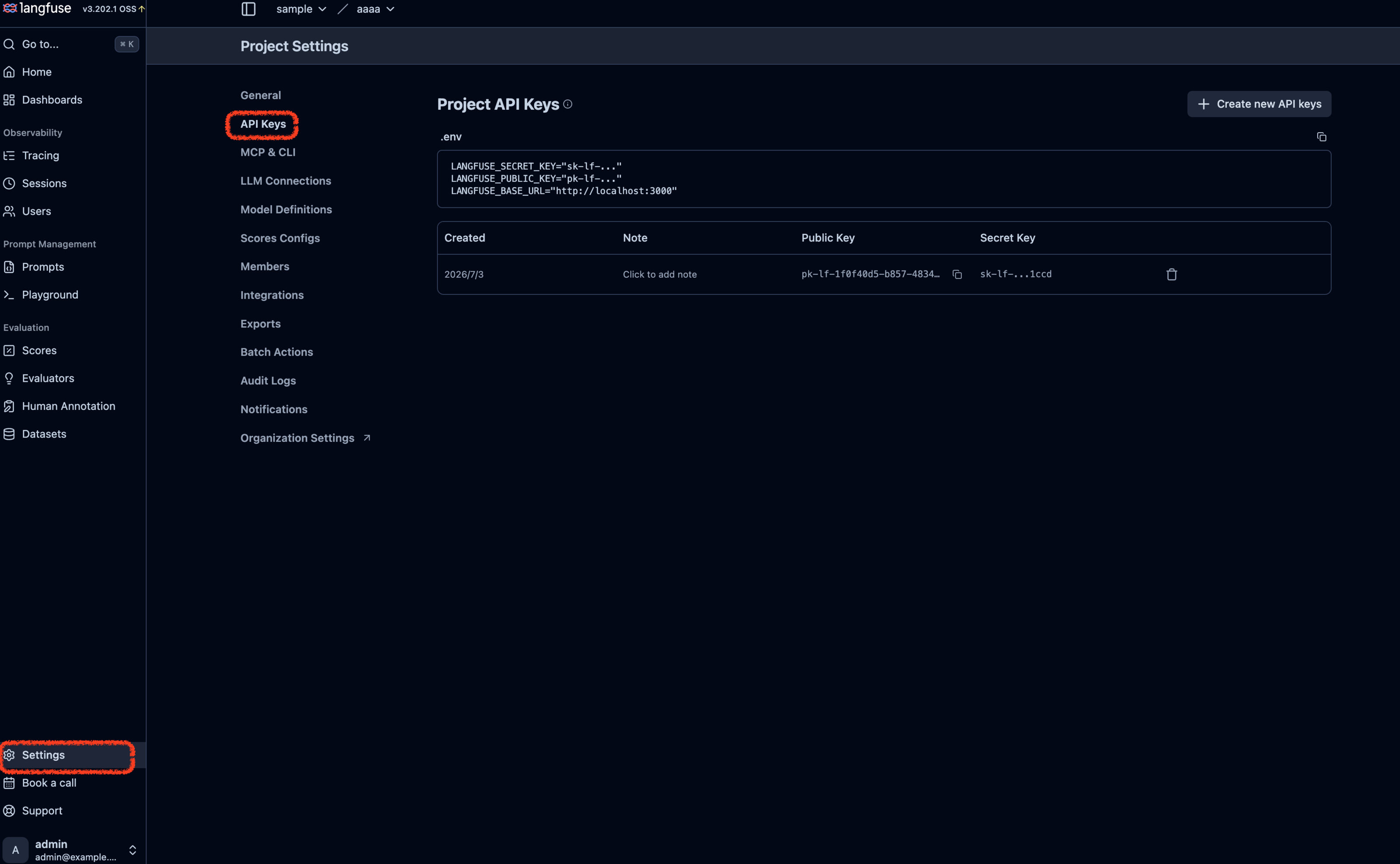The height and width of the screenshot is (864, 1400).
Task: Click the Sessions clock icon
Action: (x=9, y=183)
